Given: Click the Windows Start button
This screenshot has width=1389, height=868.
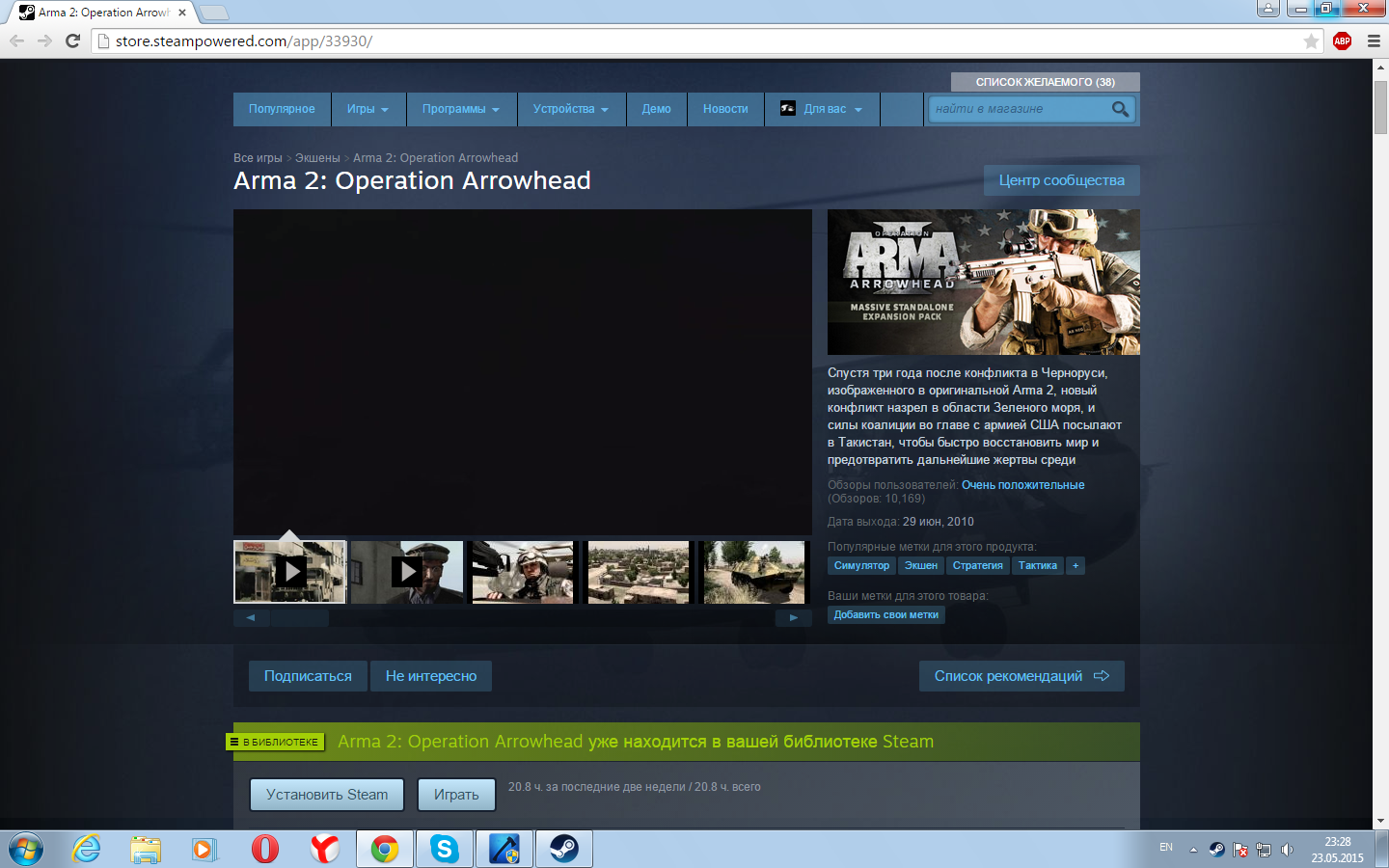Looking at the screenshot, I should (x=26, y=849).
